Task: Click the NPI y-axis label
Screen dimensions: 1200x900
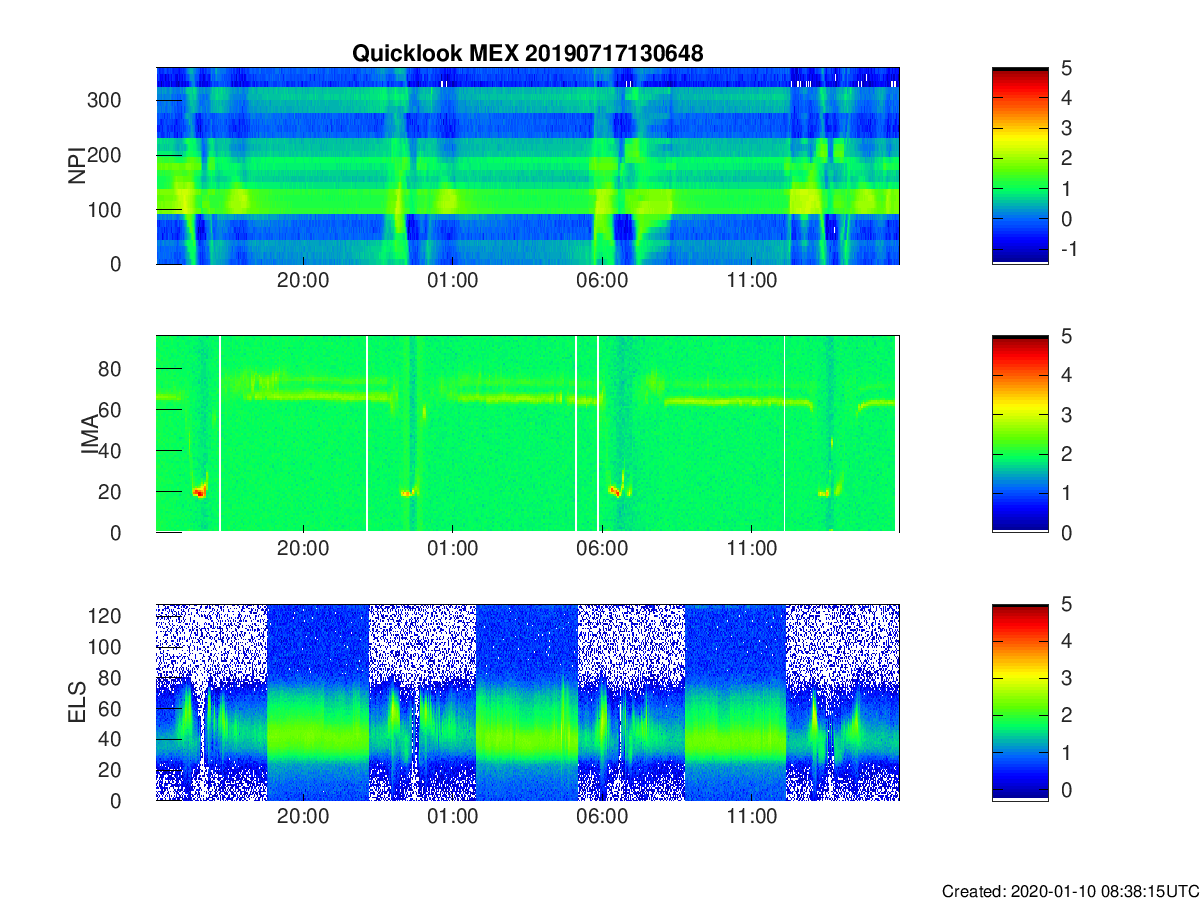Action: click(77, 166)
